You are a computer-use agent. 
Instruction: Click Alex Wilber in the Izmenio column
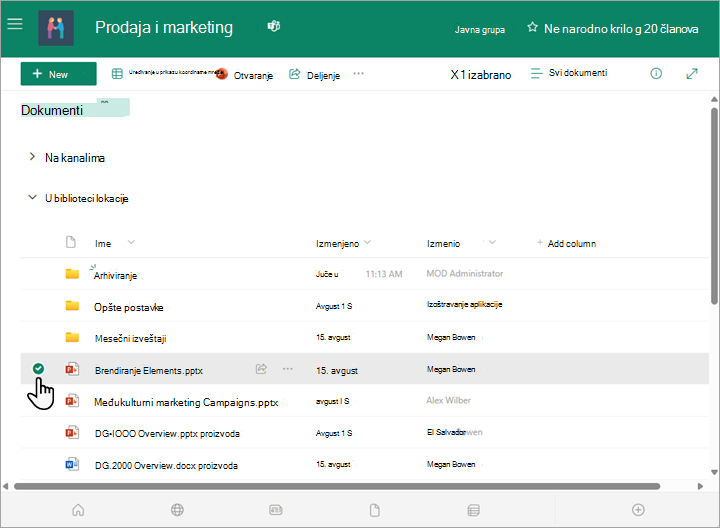[448, 400]
